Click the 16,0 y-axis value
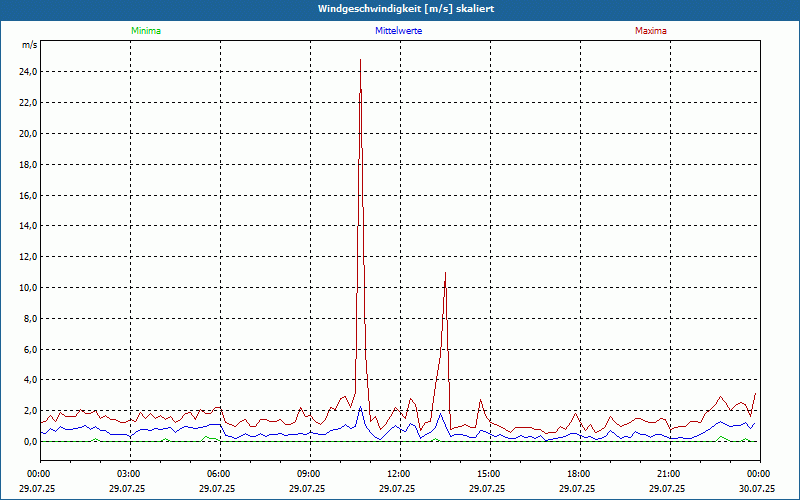800x500 pixels. coord(29,195)
